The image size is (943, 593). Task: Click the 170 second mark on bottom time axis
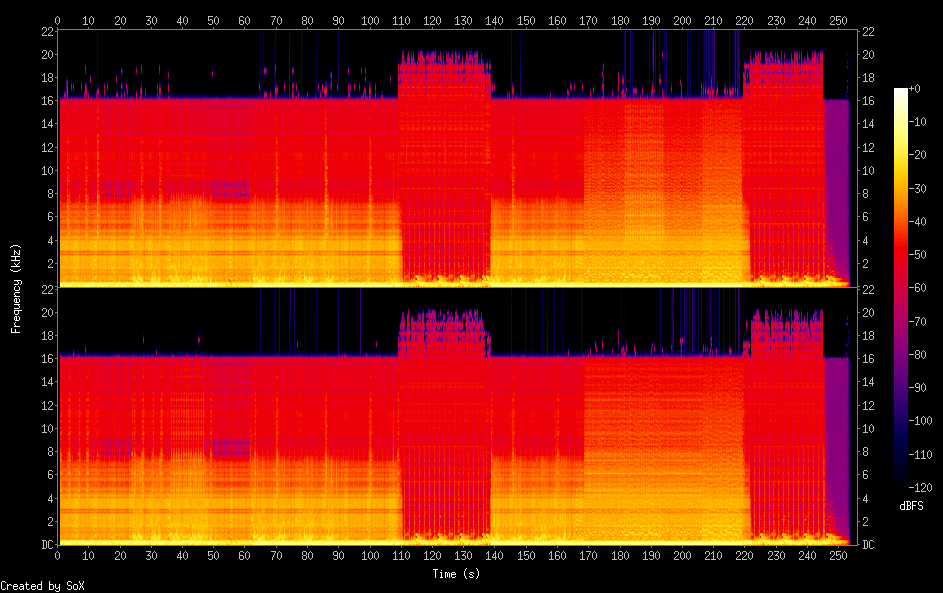pyautogui.click(x=589, y=555)
